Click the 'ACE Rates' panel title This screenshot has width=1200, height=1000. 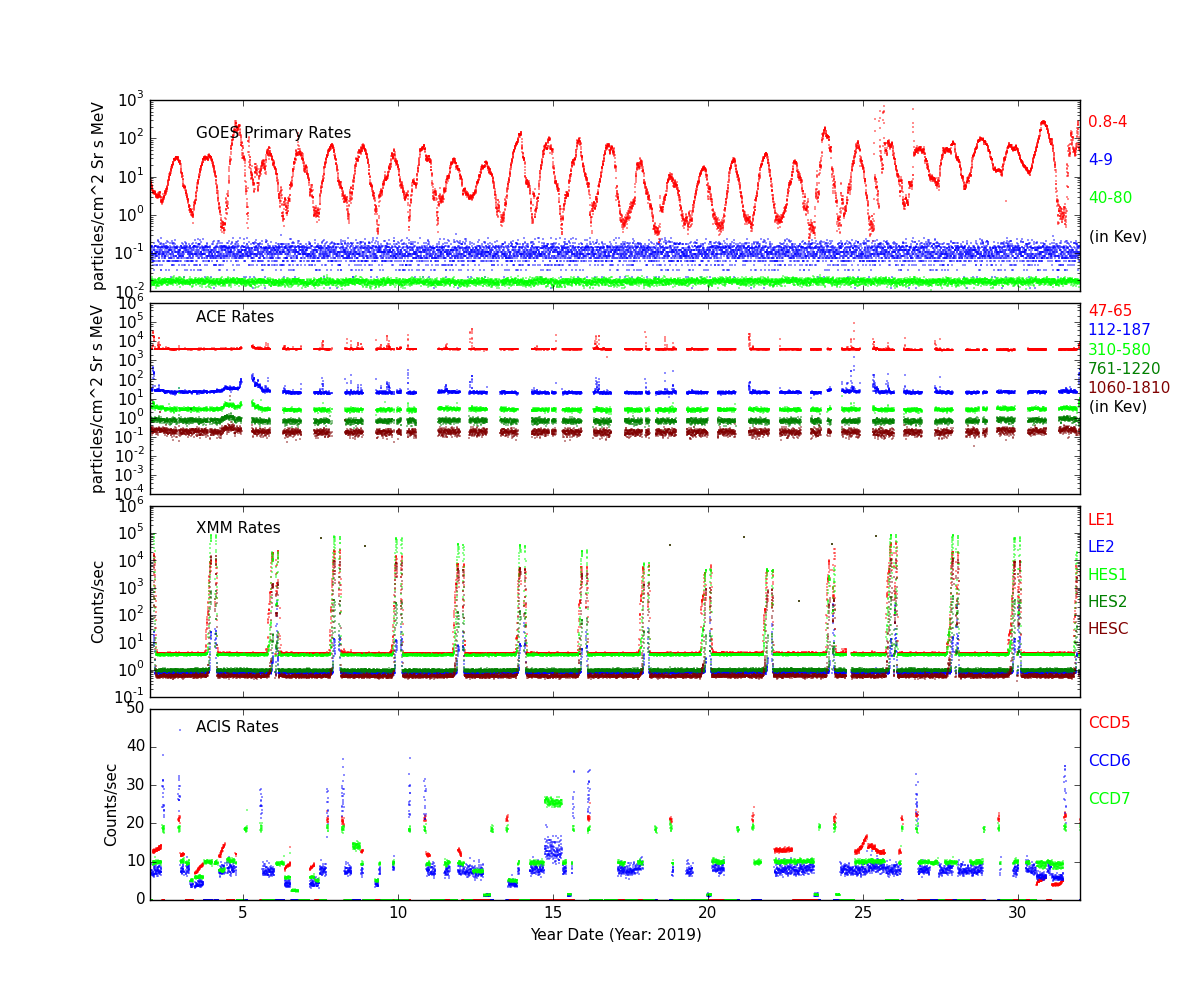point(234,317)
